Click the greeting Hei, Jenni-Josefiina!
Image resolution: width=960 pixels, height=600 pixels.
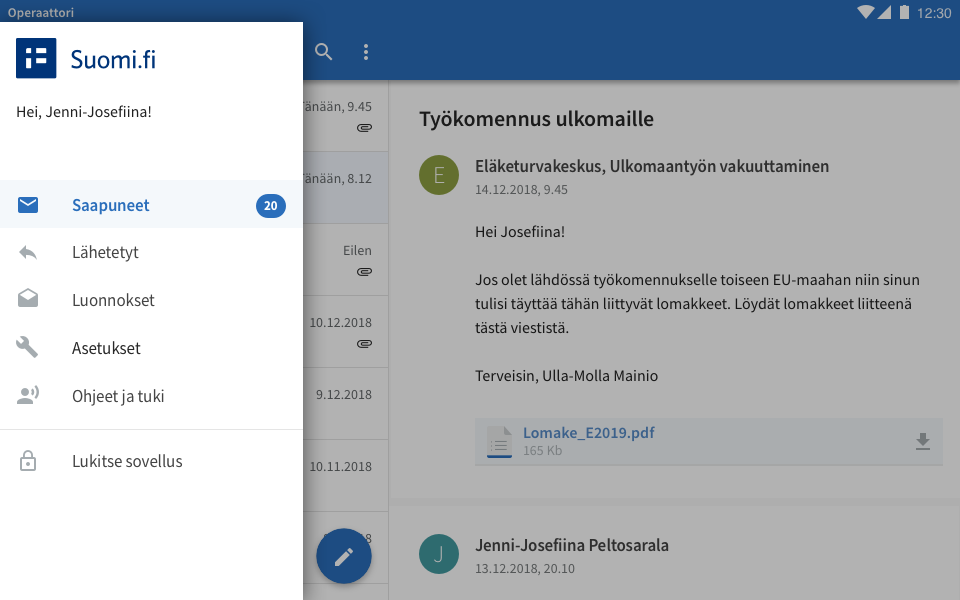(x=84, y=112)
